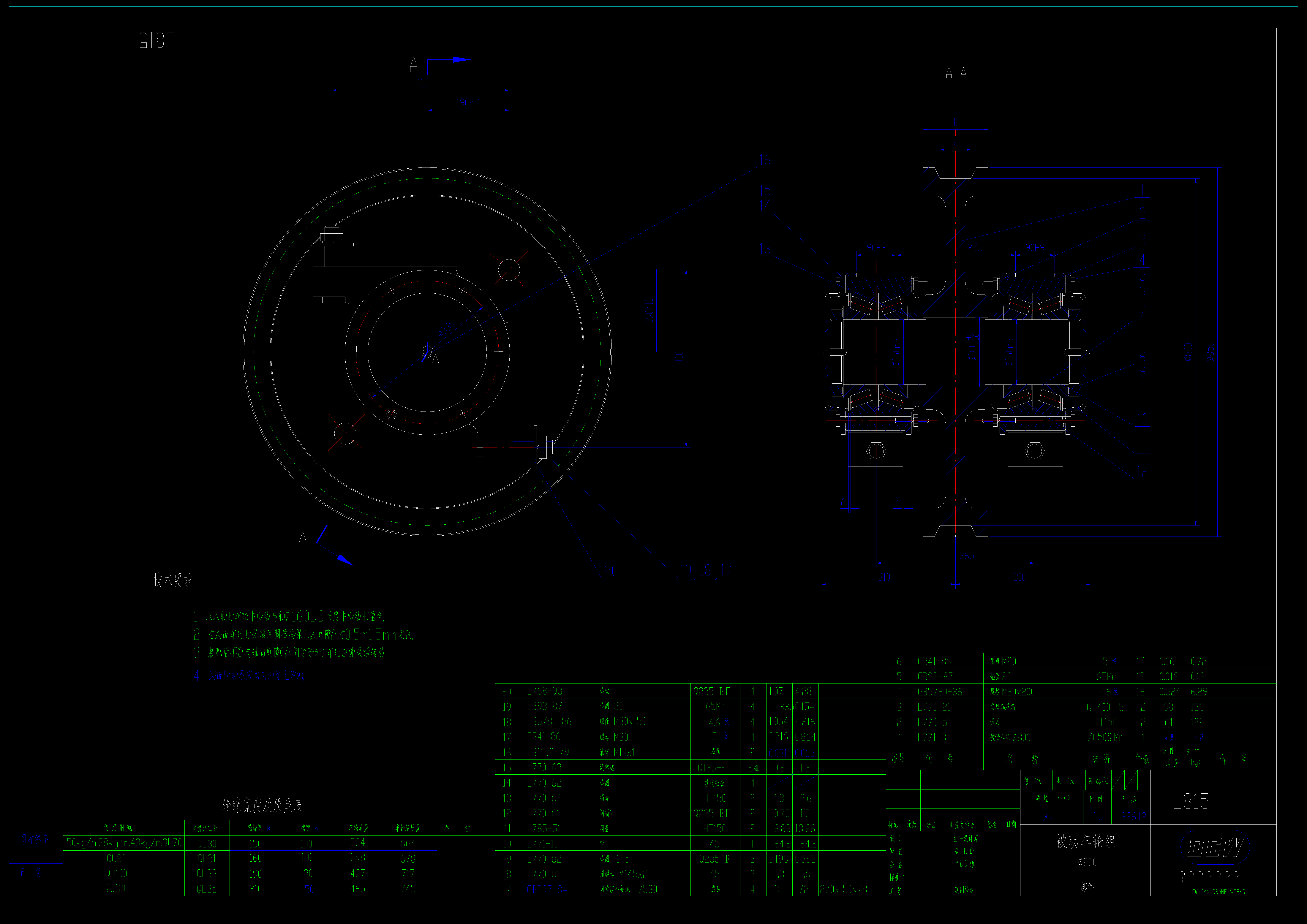The width and height of the screenshot is (1307, 924).
Task: Click the QL31 cell
Action: coord(207,859)
